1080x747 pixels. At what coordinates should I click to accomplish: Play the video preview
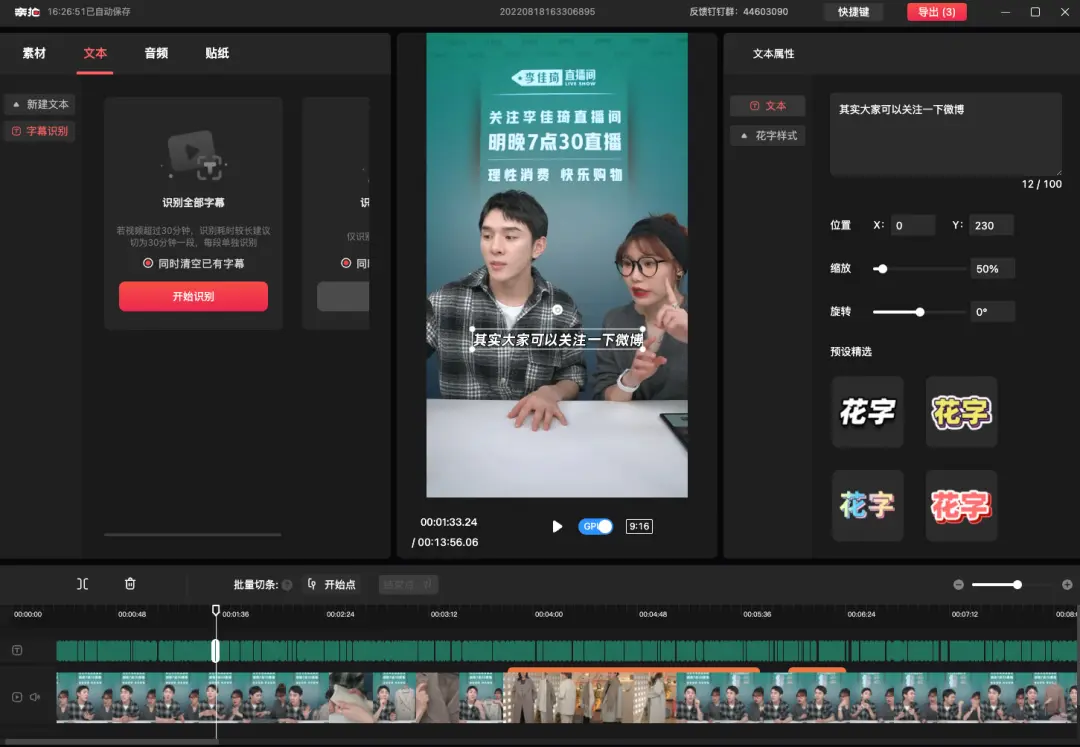click(x=557, y=526)
